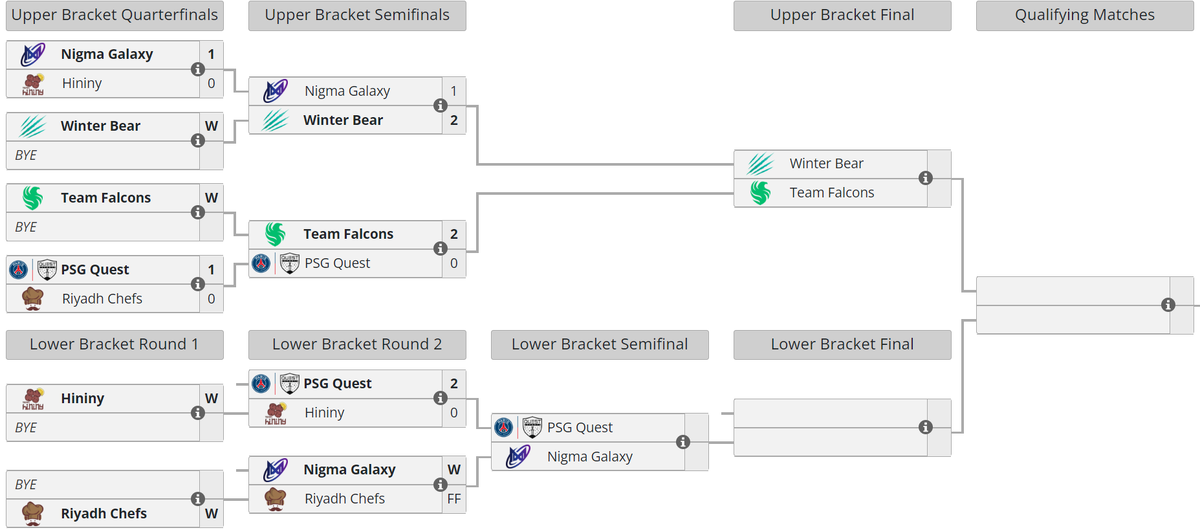Click info icon on Lower Bracket Semifinal match
The image size is (1200, 530).
click(683, 442)
